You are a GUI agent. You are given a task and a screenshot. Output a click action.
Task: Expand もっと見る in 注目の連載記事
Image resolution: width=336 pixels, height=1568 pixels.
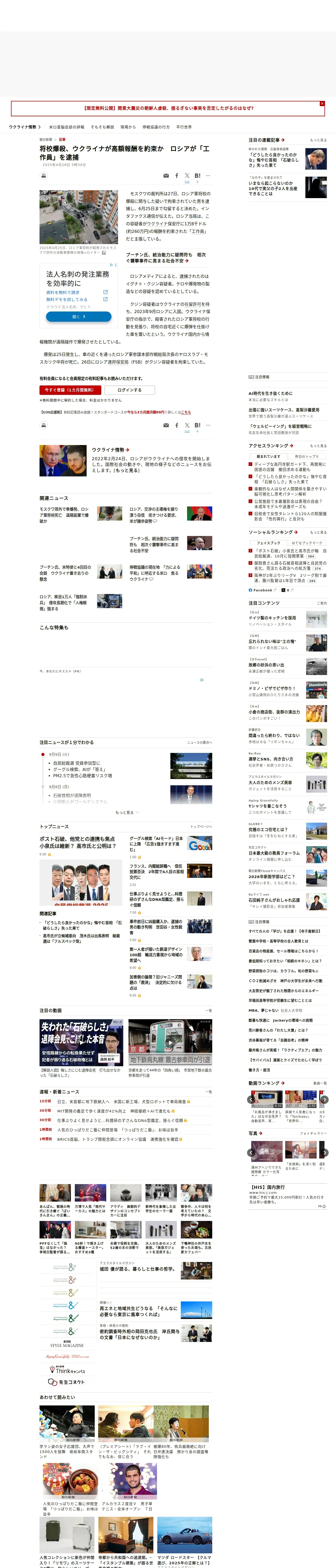point(318,140)
